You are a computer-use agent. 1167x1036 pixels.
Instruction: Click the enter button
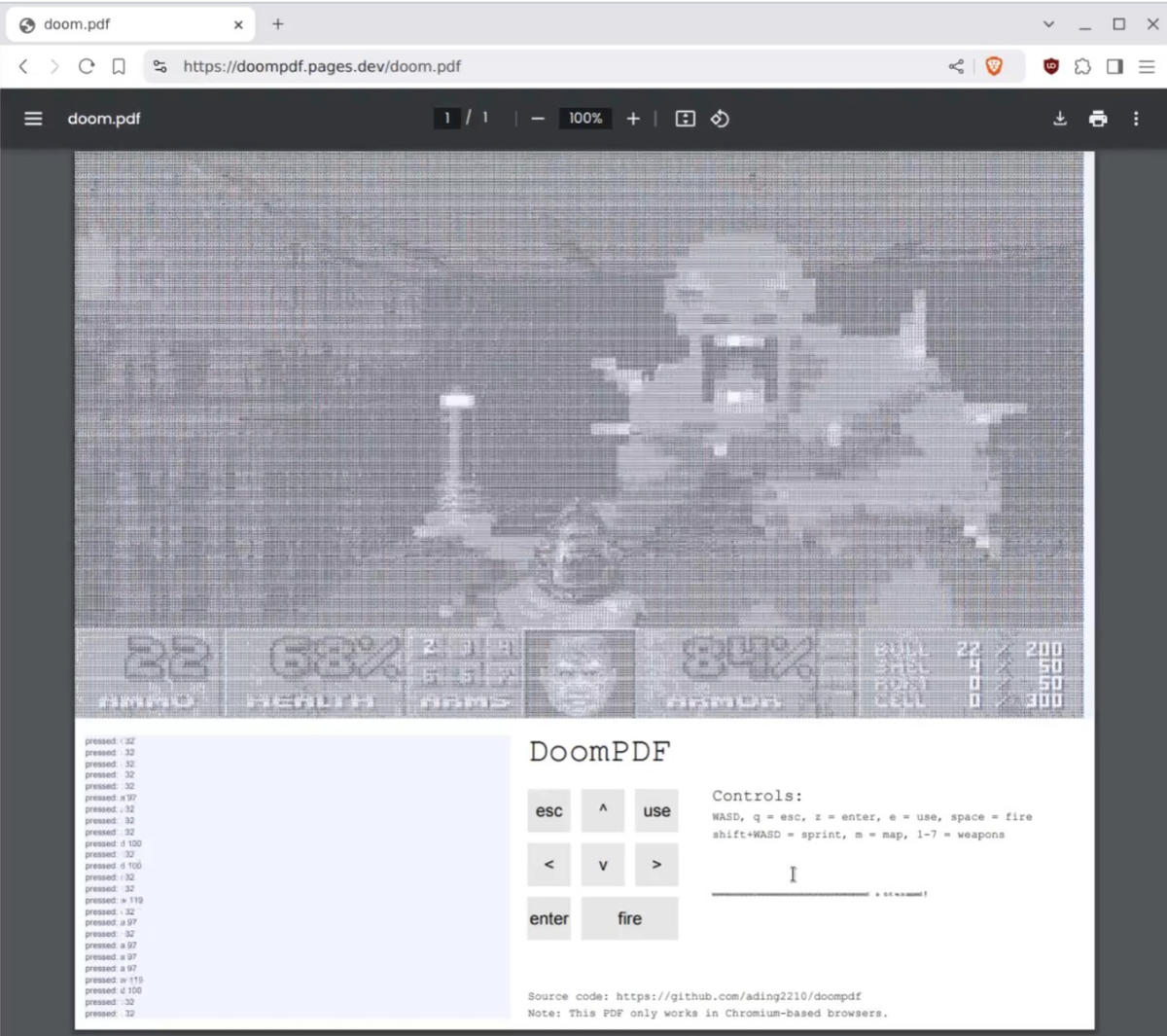coord(548,918)
